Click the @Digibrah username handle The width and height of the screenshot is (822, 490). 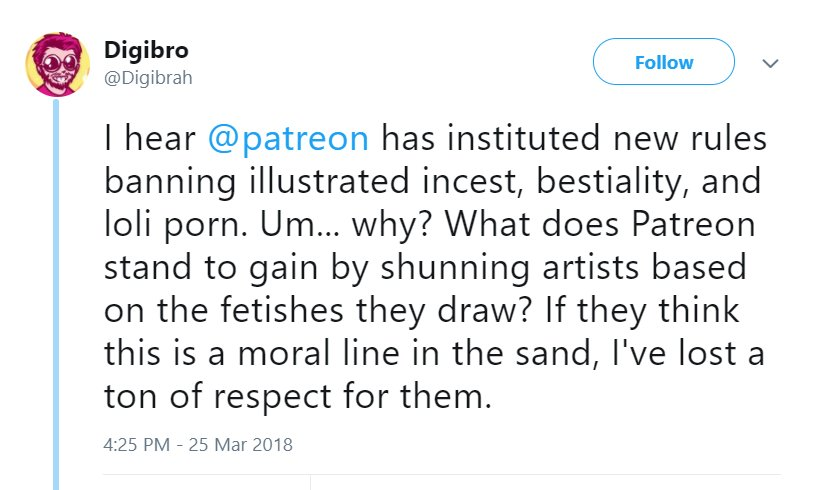(149, 77)
